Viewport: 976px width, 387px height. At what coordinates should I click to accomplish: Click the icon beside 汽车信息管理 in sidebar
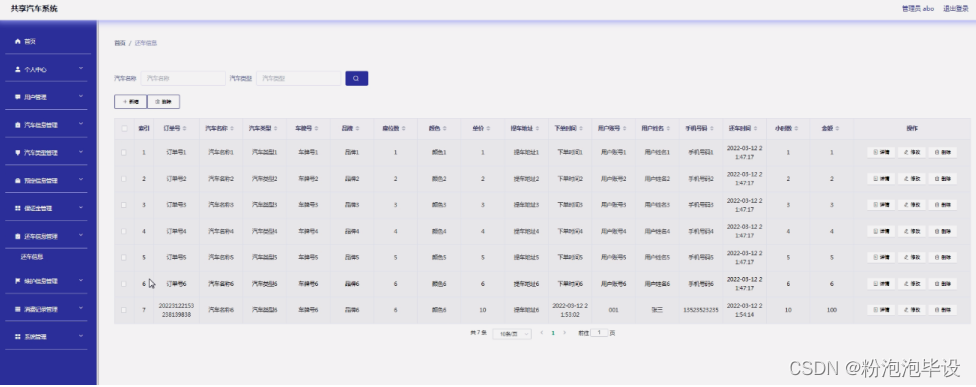[18, 125]
